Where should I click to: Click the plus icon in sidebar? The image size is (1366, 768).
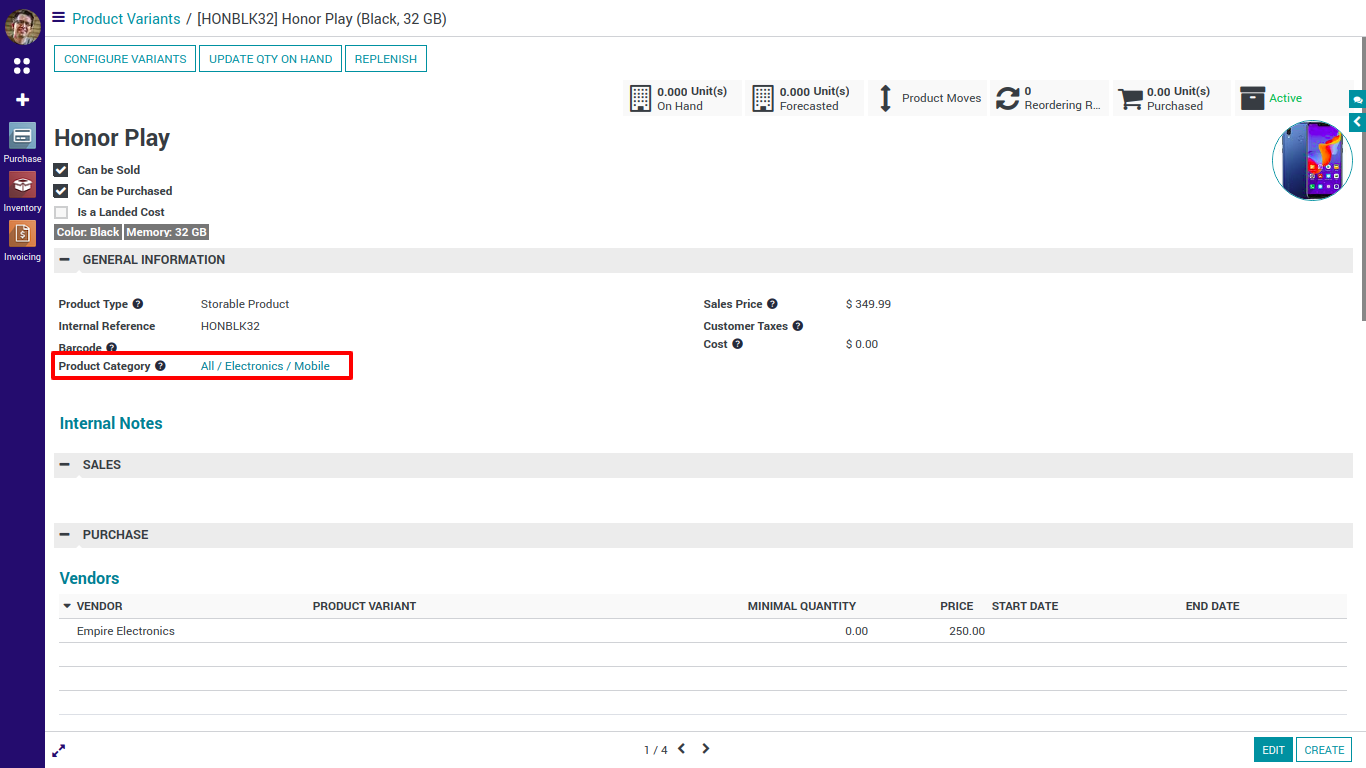[22, 100]
